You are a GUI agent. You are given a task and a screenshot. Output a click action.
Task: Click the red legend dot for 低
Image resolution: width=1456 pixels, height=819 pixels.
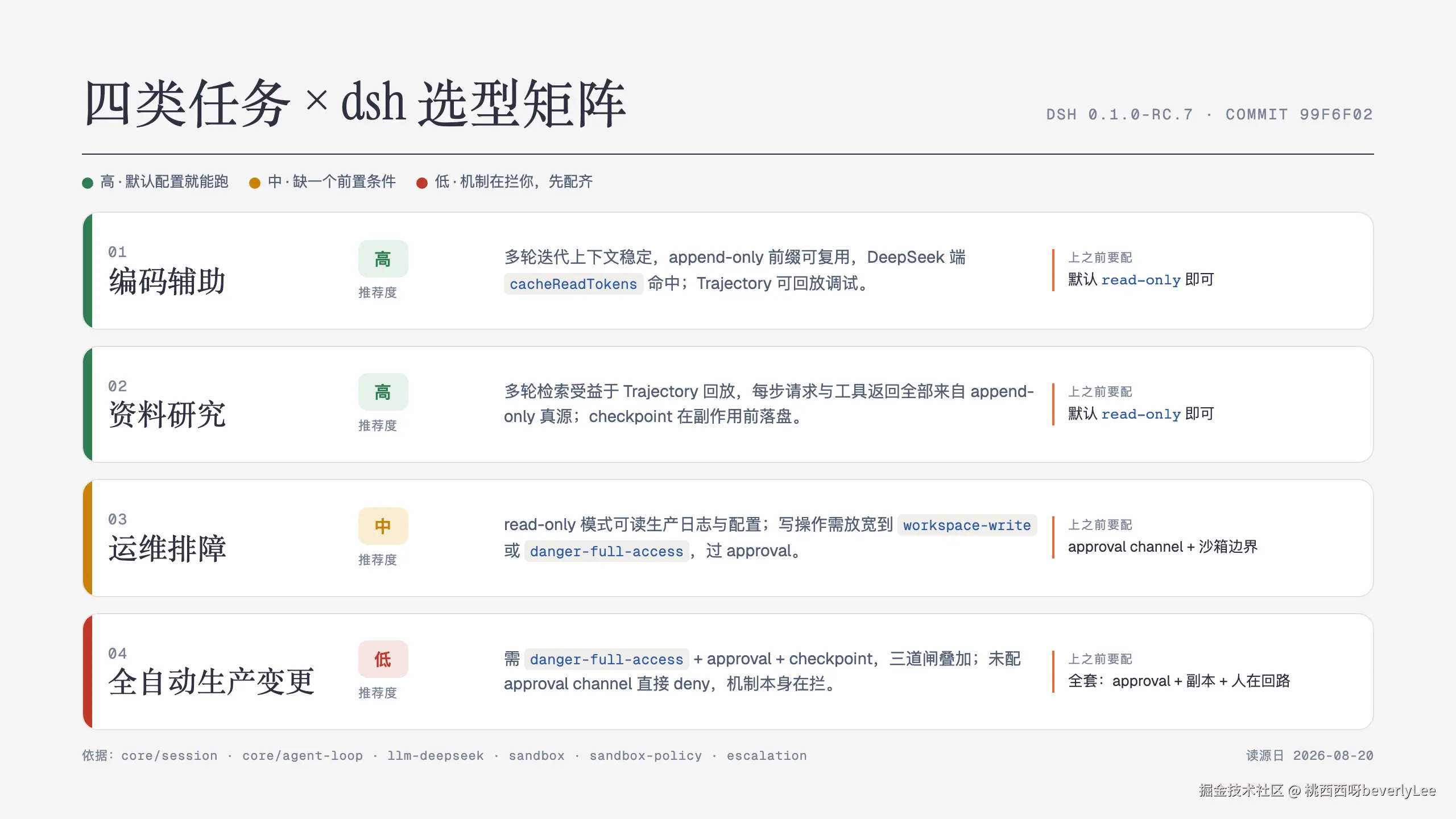click(422, 183)
